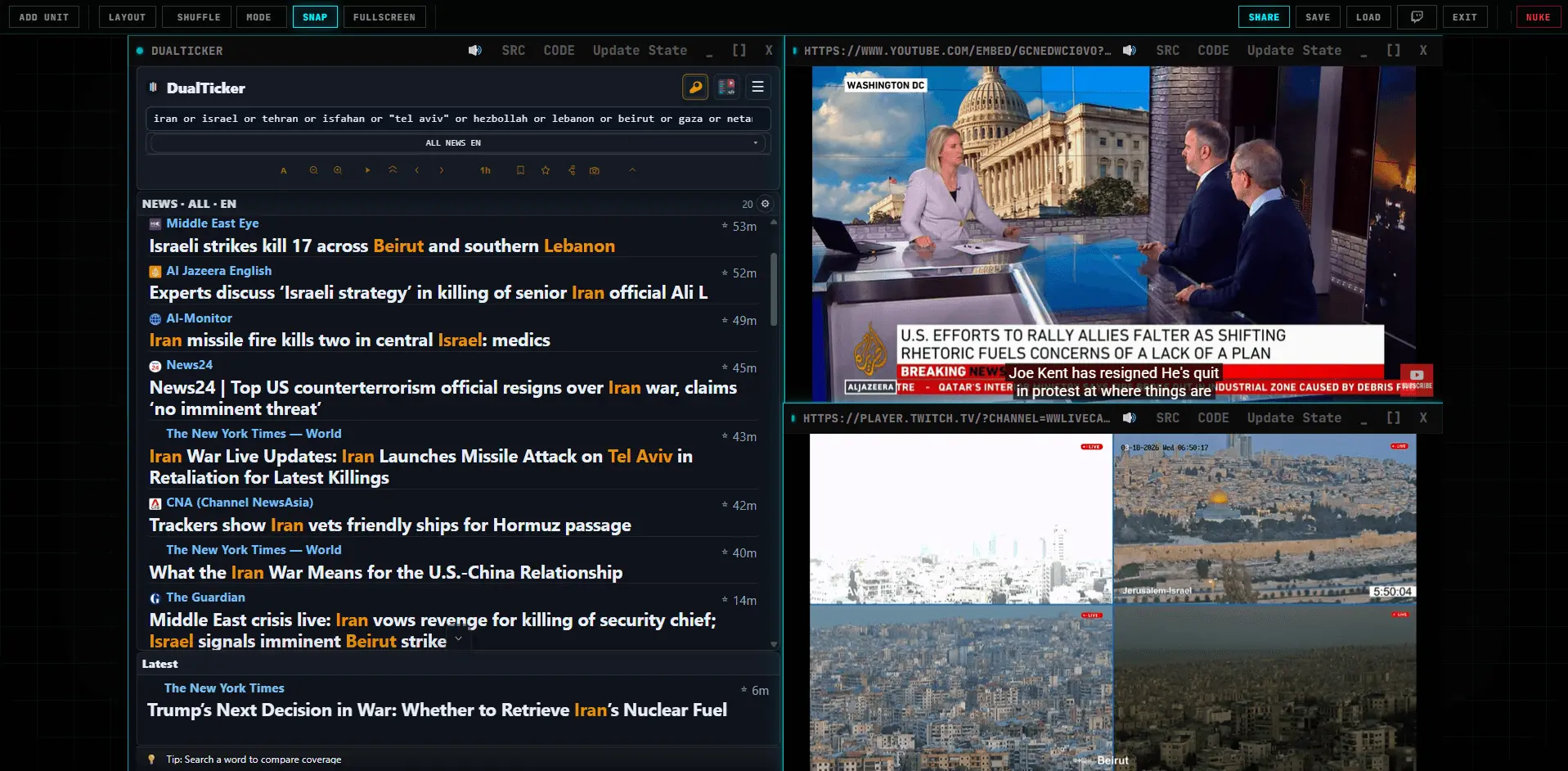Screen dimensions: 1568x771
Task: Open the news list settings gear
Action: [766, 204]
